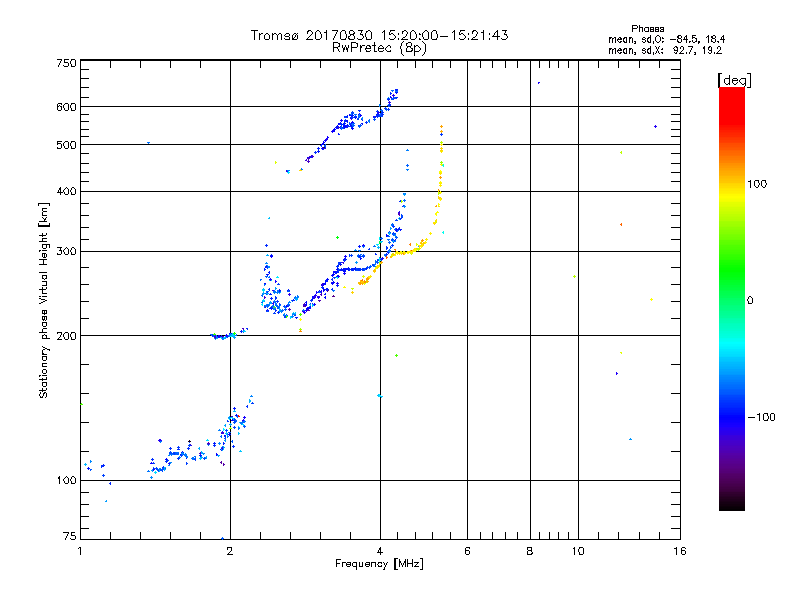
Task: Click the y-axis label '300'
Action: coord(66,252)
